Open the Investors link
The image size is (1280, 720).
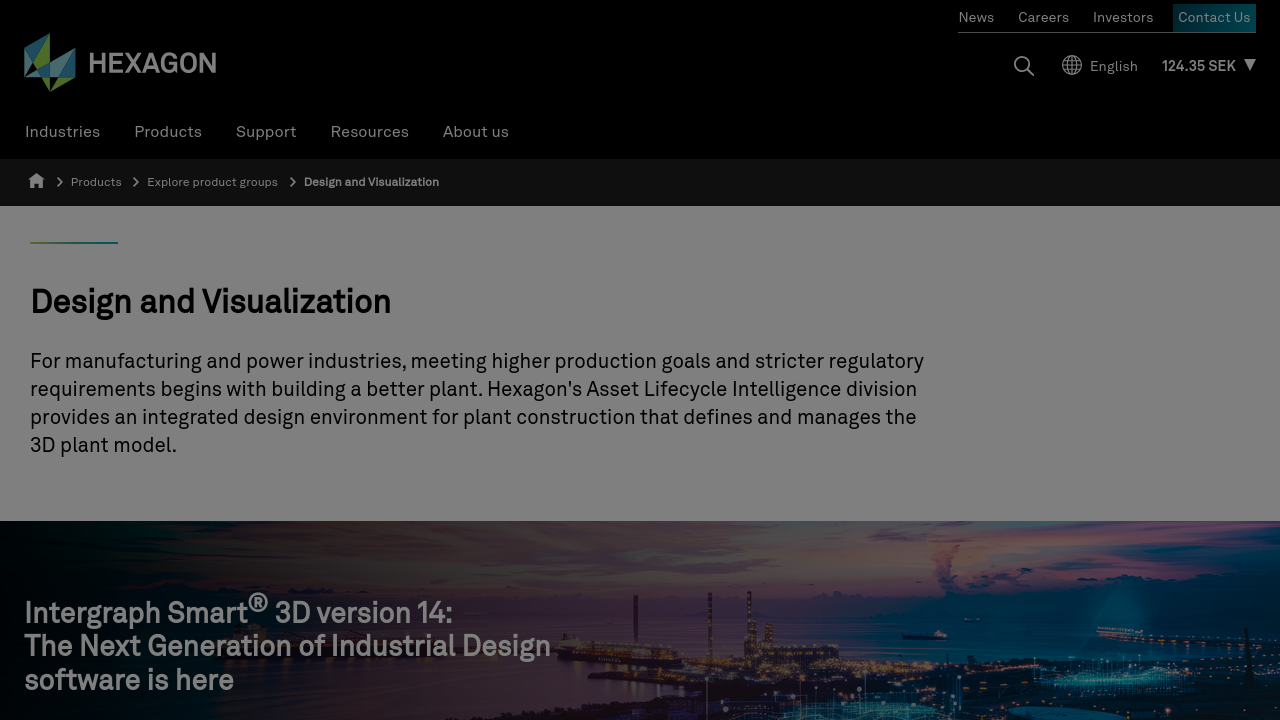tap(1122, 18)
